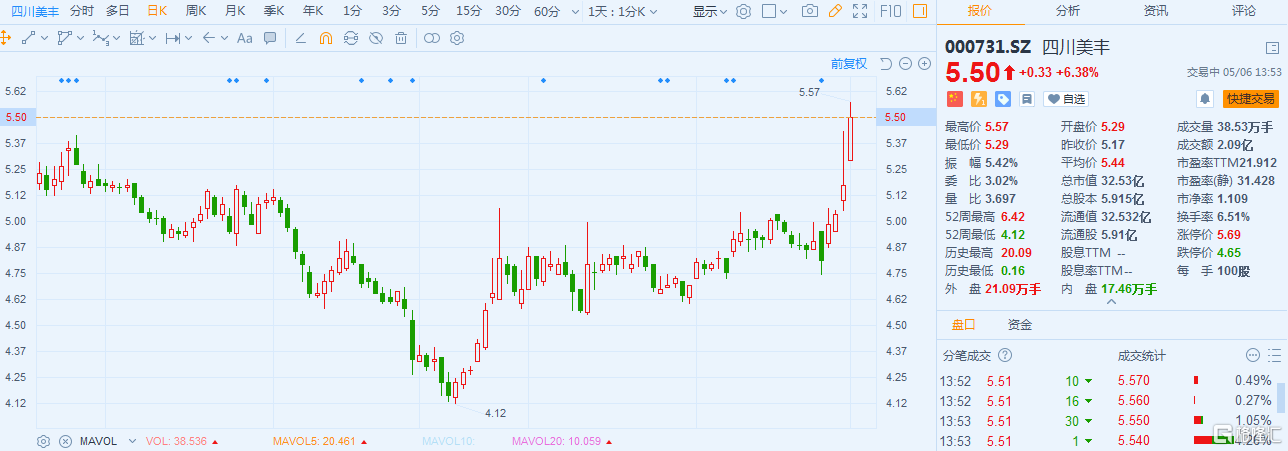Set a price alert with bell icon
Viewport: 1288px width, 451px height.
tap(1205, 98)
